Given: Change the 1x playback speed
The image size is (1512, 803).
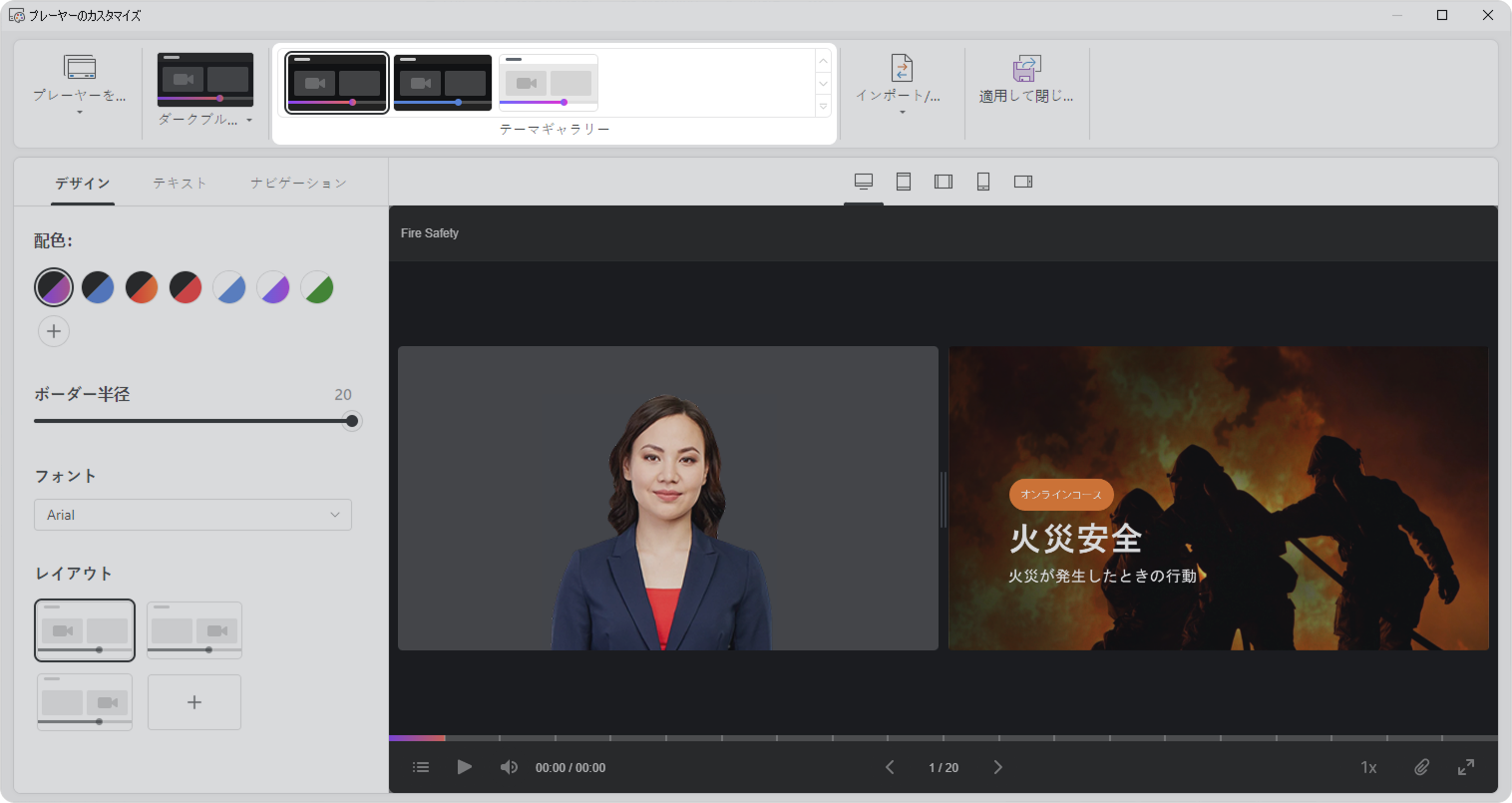Looking at the screenshot, I should click(1368, 767).
